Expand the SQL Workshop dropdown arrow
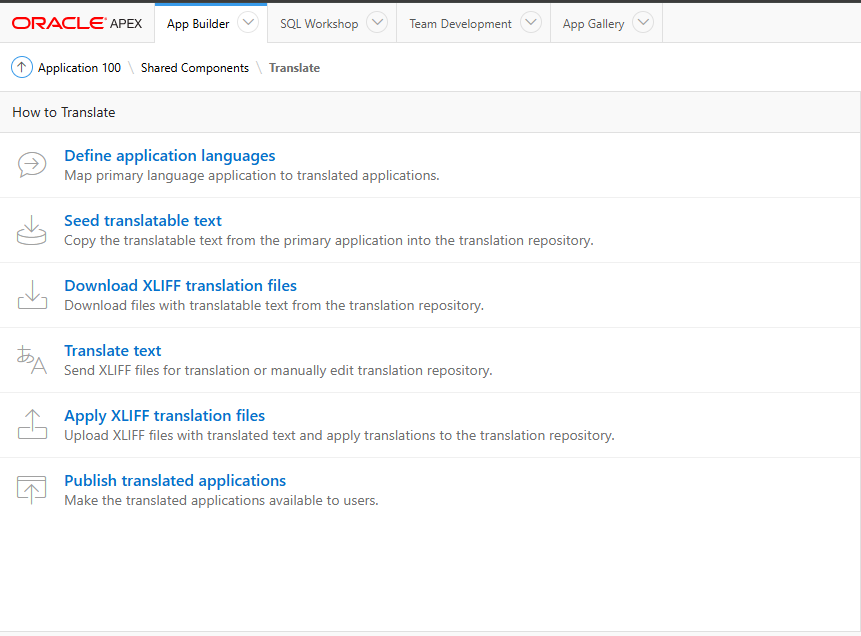 [376, 23]
